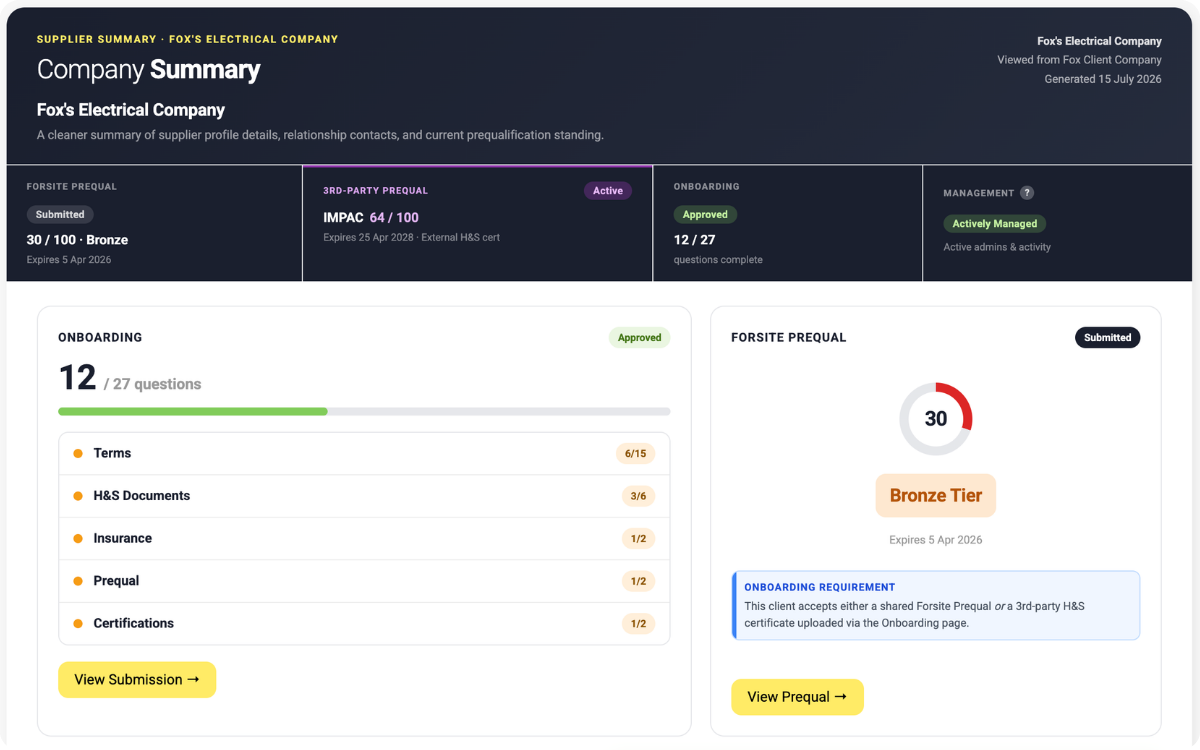Click the orange dot beside Insurance
Viewport: 1200px width, 750px height.
point(78,539)
